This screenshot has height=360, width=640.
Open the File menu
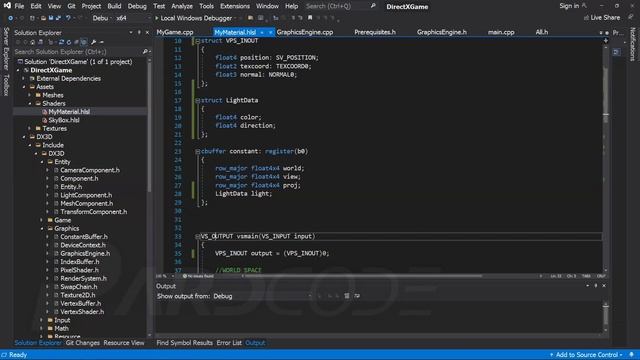click(19, 6)
